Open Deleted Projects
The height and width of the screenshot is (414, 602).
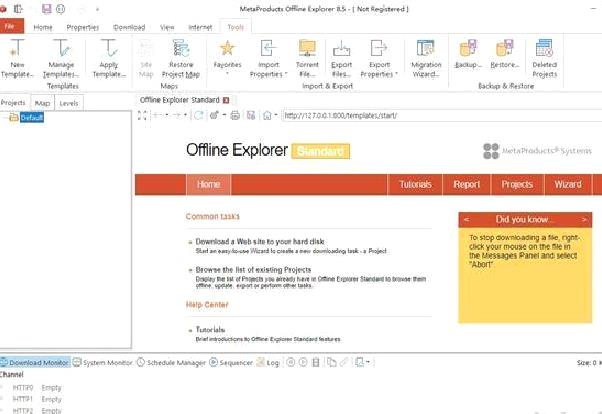click(544, 58)
